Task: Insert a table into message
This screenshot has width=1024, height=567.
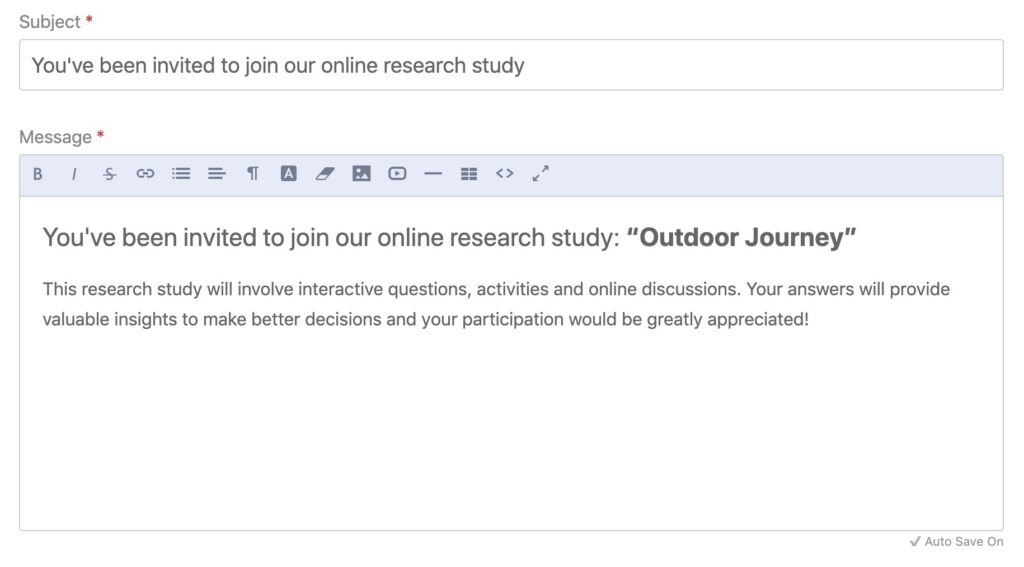Action: point(469,174)
